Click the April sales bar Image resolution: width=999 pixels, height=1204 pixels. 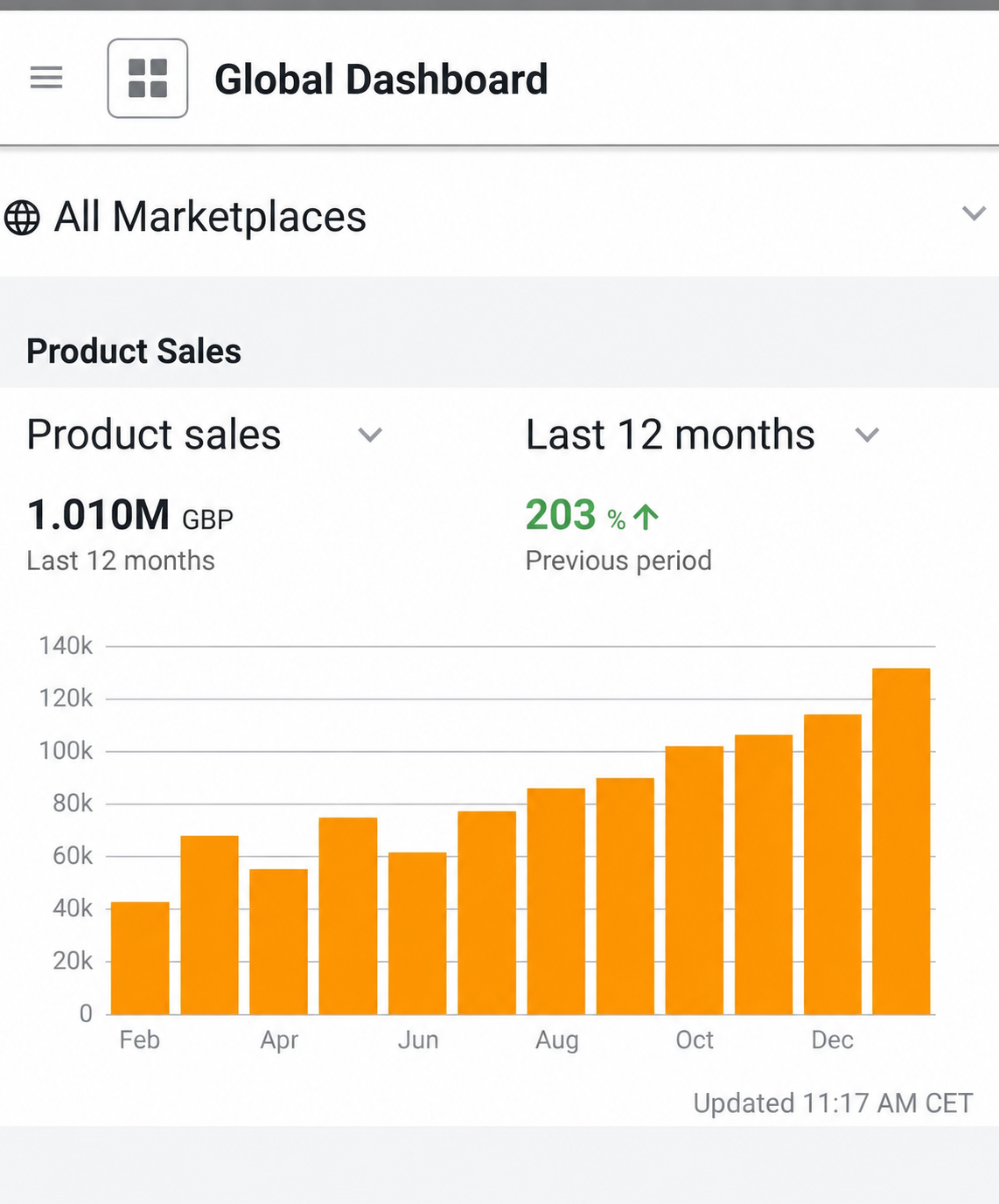278,942
